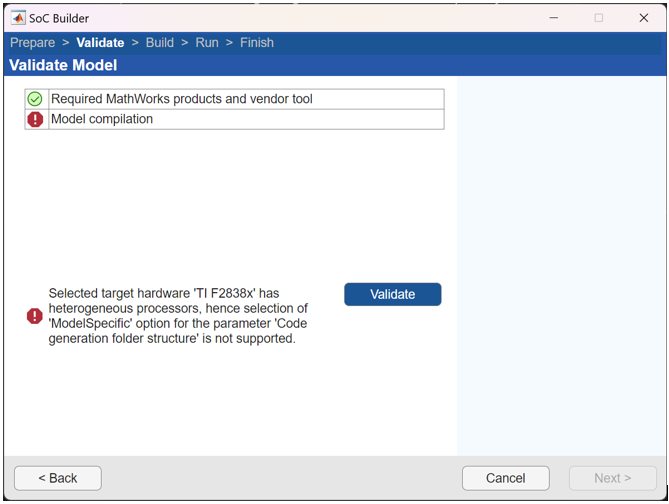
Task: Click the red error icon beside Model compilation
Action: (35, 119)
